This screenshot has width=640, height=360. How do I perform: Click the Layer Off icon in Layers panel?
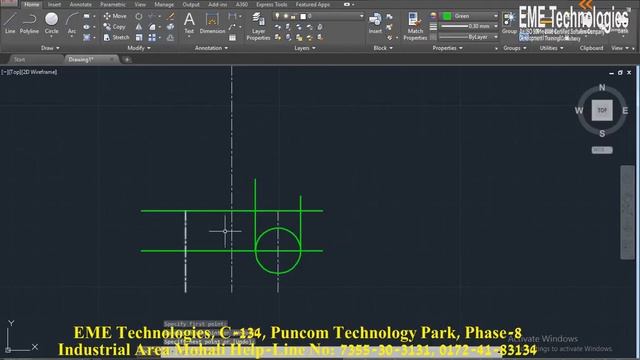click(x=278, y=27)
